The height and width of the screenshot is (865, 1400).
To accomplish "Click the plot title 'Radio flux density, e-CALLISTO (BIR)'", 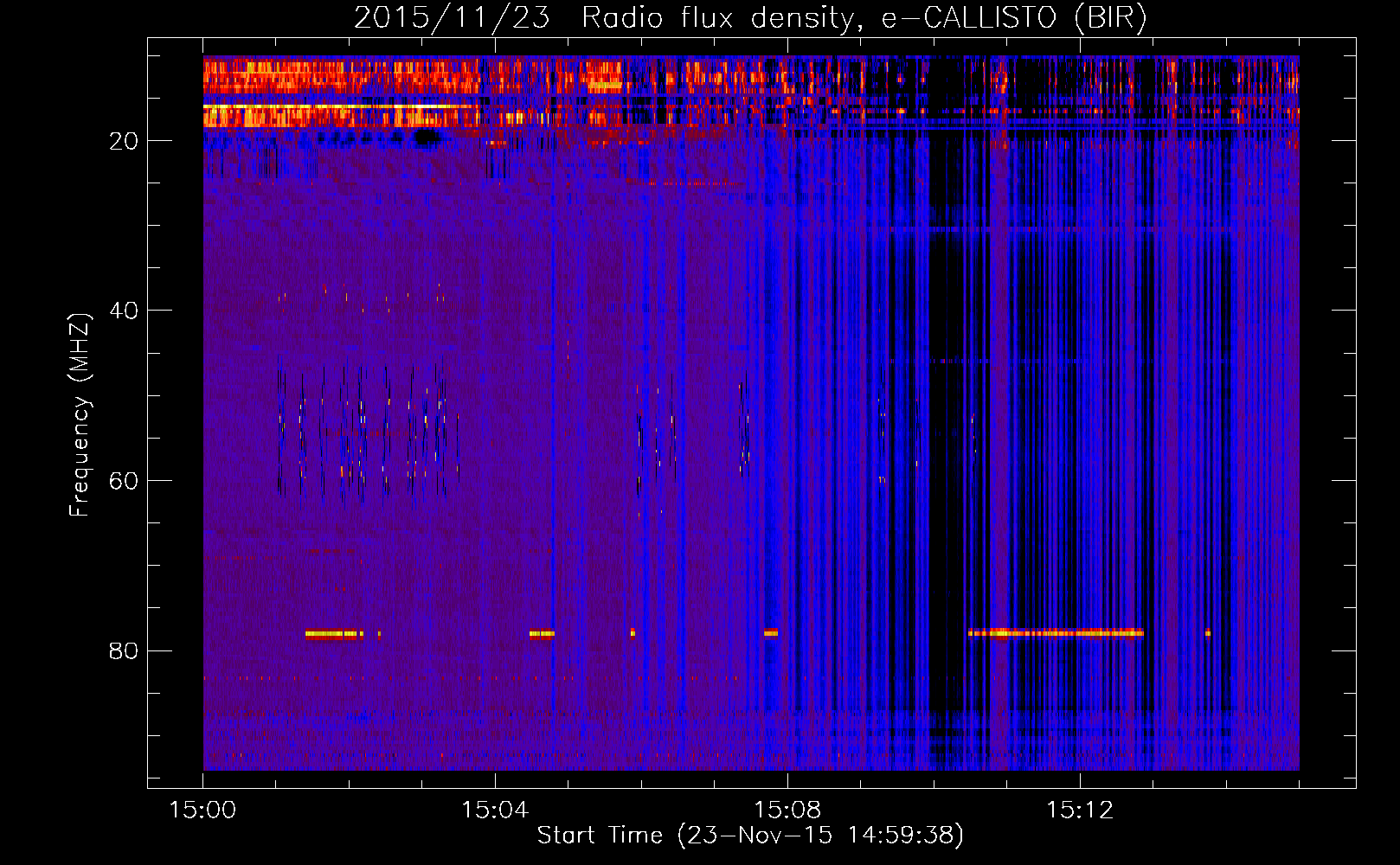I will point(864,18).
